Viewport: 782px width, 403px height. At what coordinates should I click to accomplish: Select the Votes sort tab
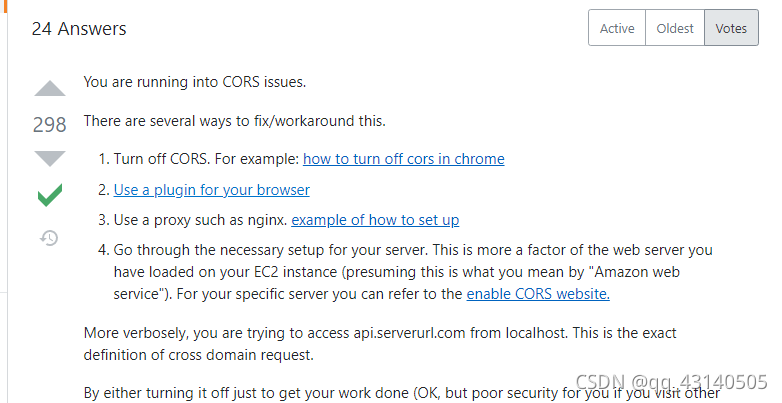[x=731, y=28]
